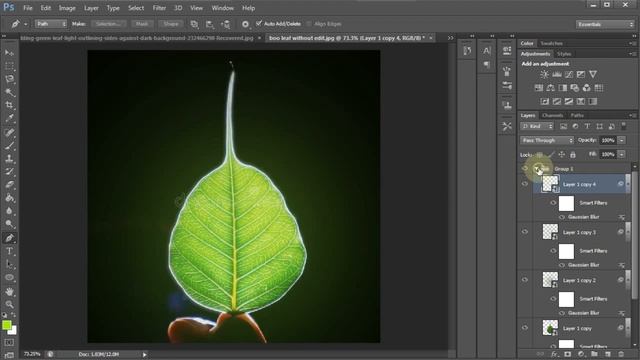Select the Brush tool
This screenshot has width=640, height=360.
[9, 145]
